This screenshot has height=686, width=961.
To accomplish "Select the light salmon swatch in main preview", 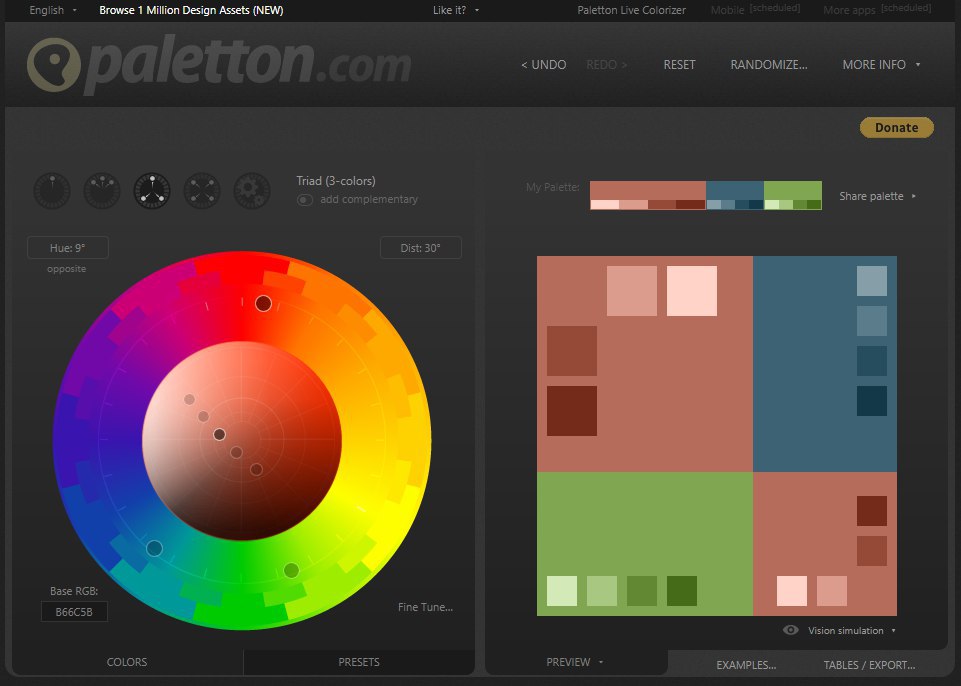I will [x=632, y=291].
